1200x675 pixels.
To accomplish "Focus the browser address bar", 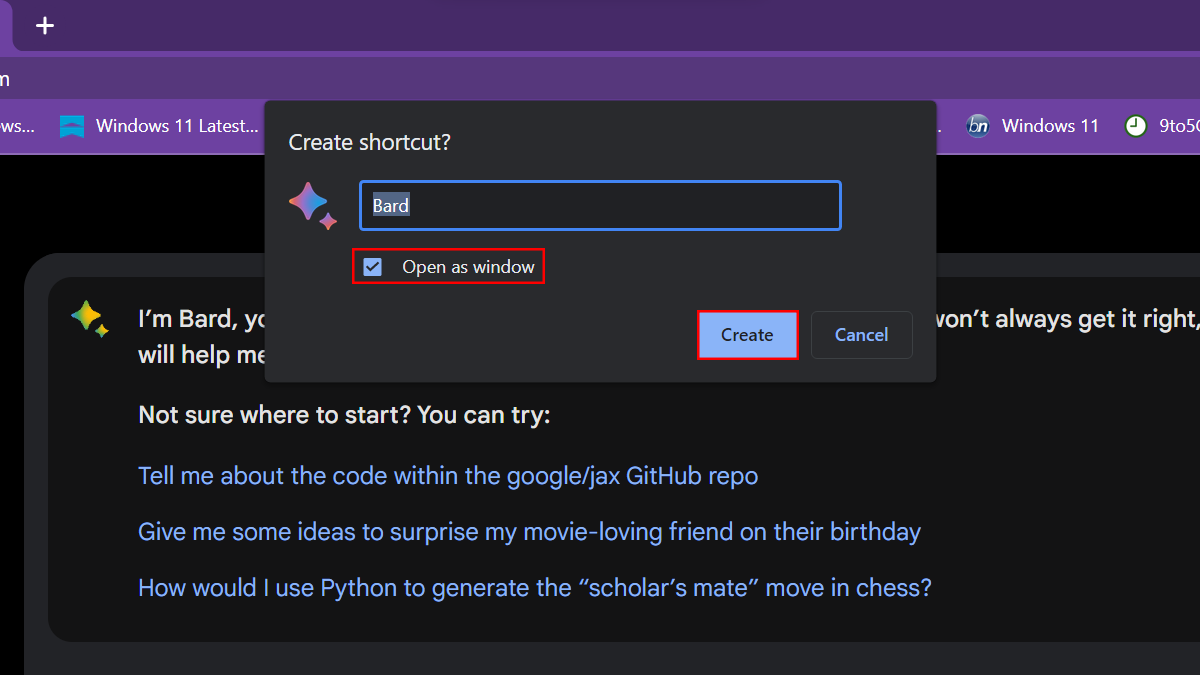I will (600, 78).
